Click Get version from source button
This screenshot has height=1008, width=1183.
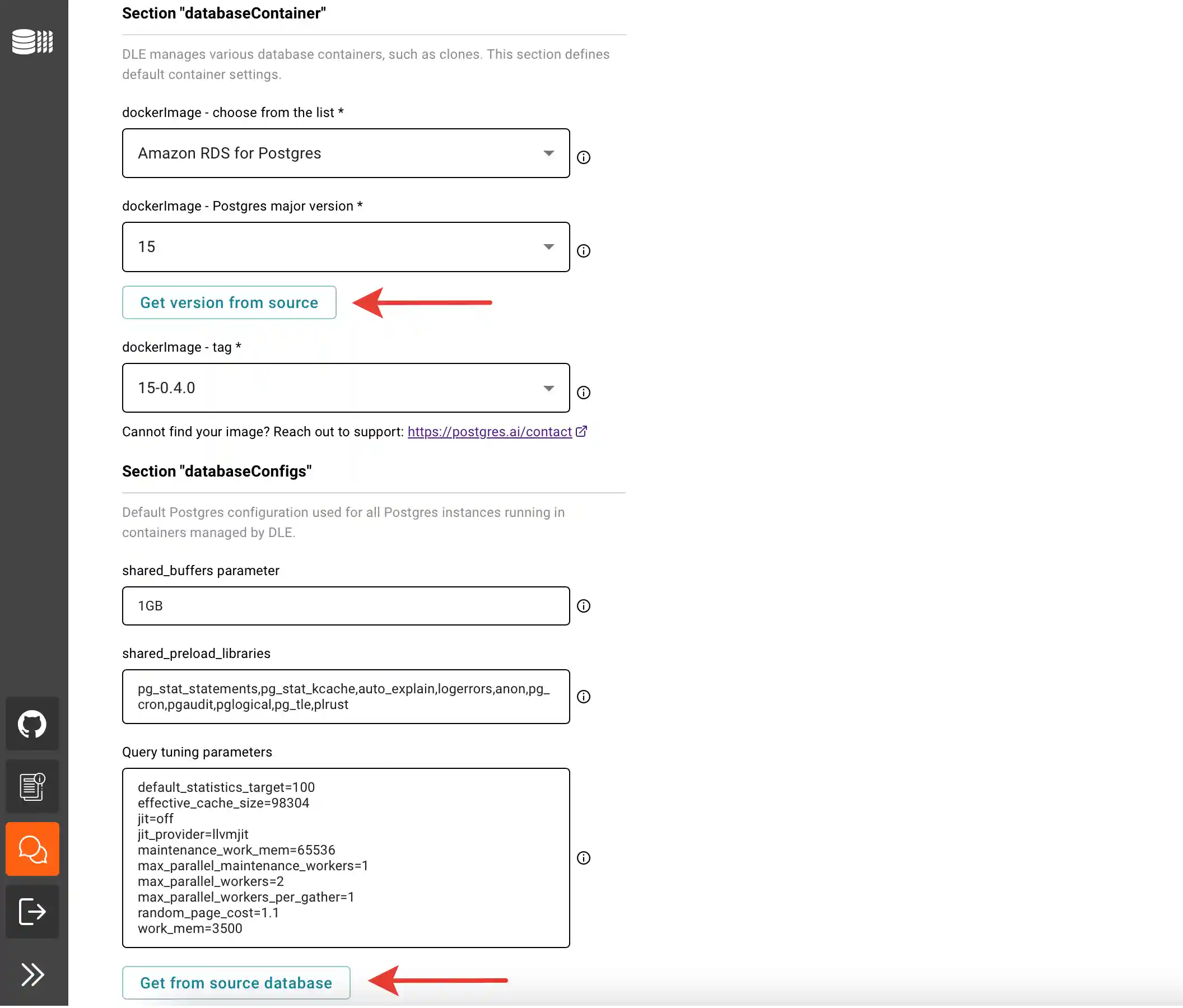[x=229, y=302]
